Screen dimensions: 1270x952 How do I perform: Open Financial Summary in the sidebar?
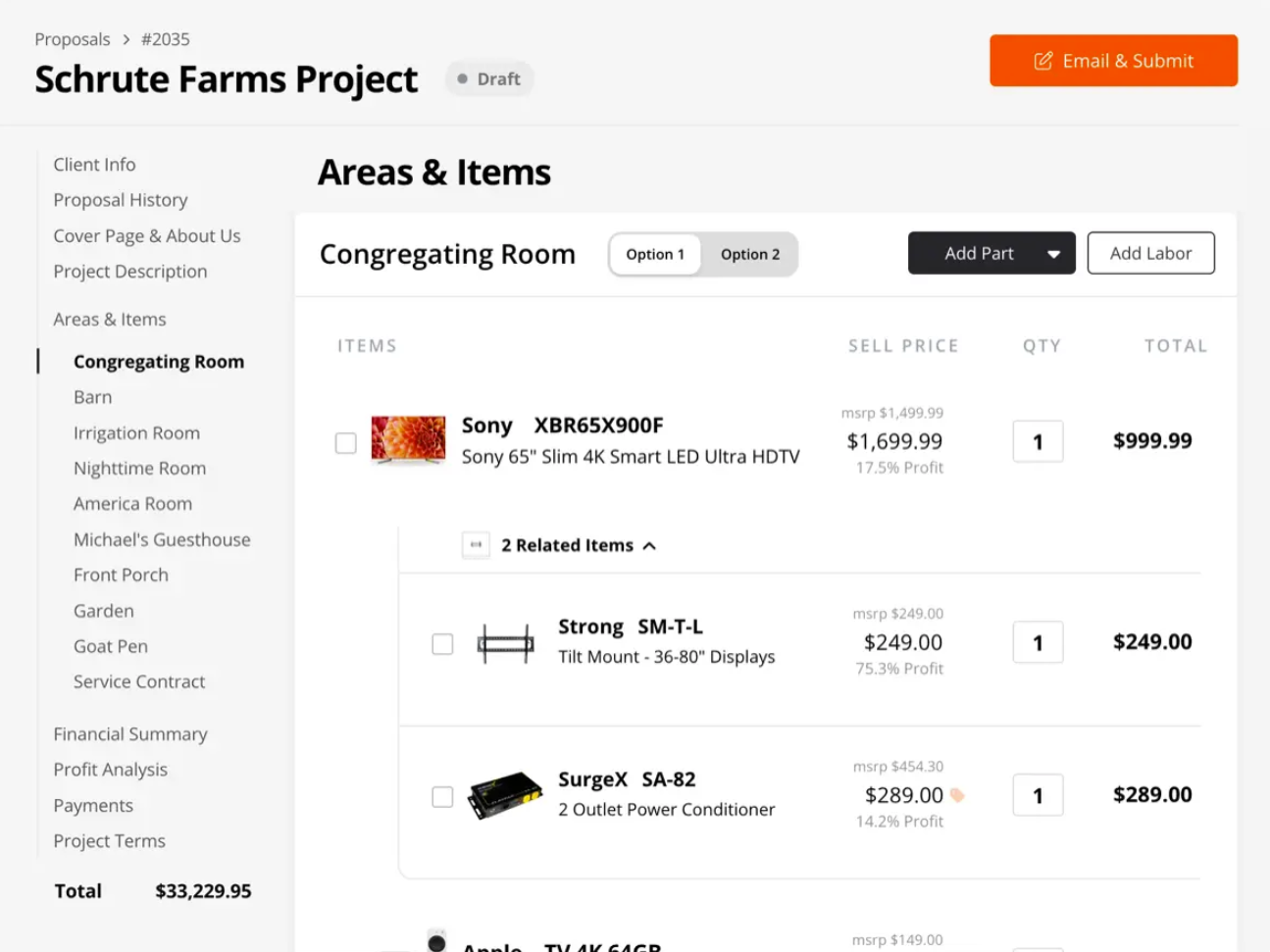tap(130, 734)
